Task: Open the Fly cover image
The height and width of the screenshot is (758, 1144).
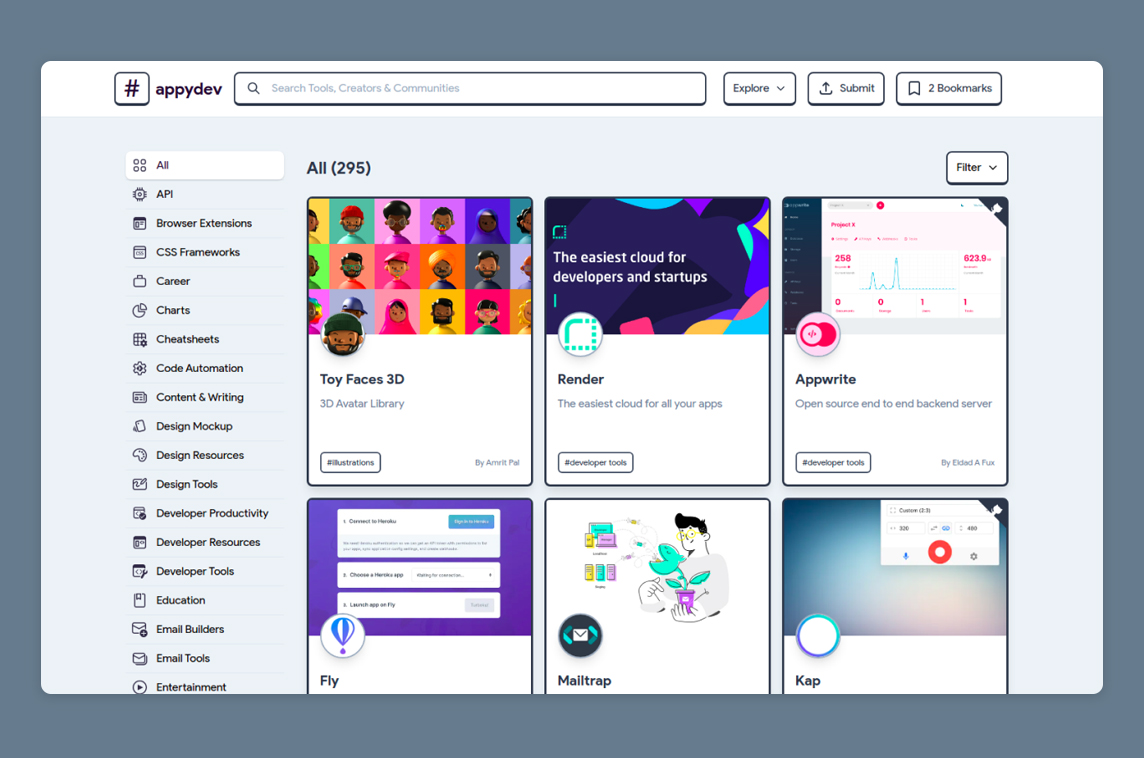Action: pos(420,568)
